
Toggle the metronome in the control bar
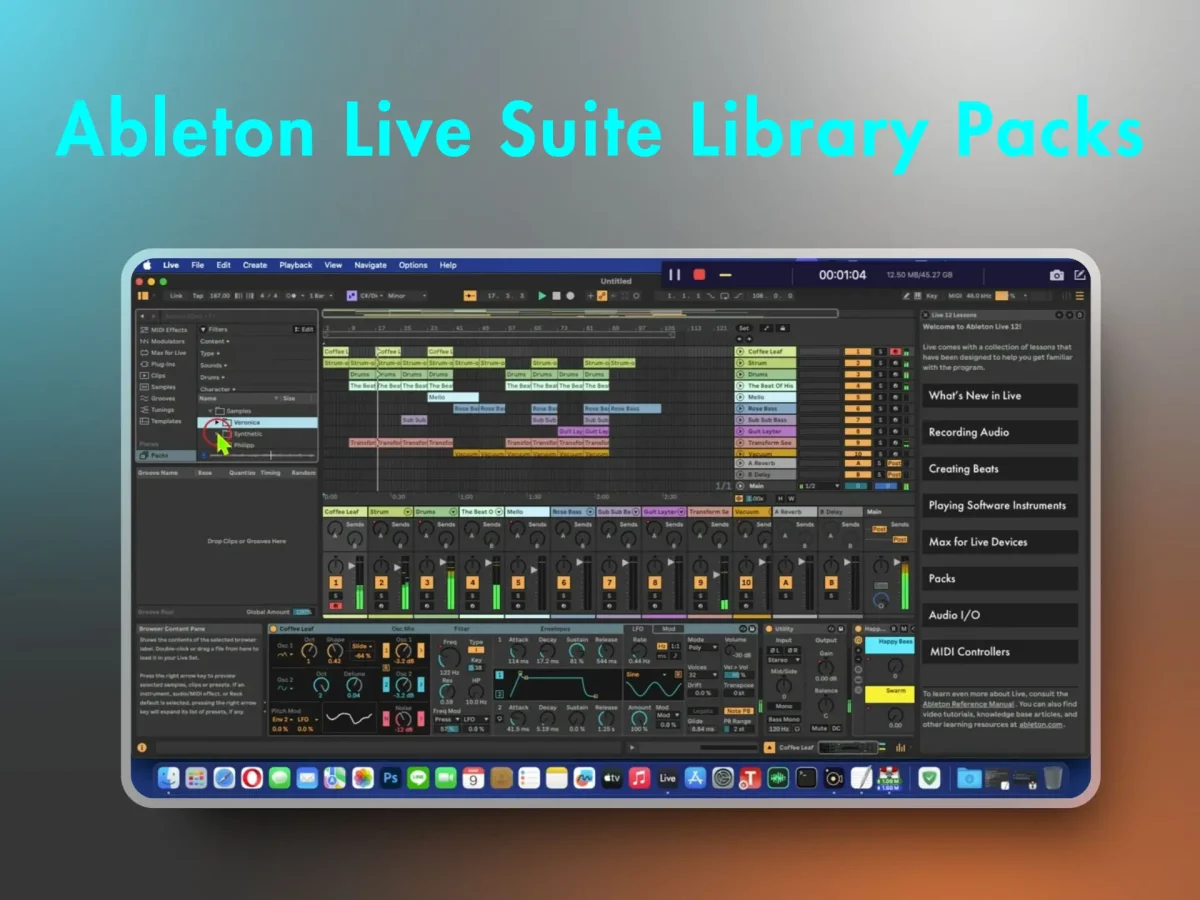coord(296,296)
